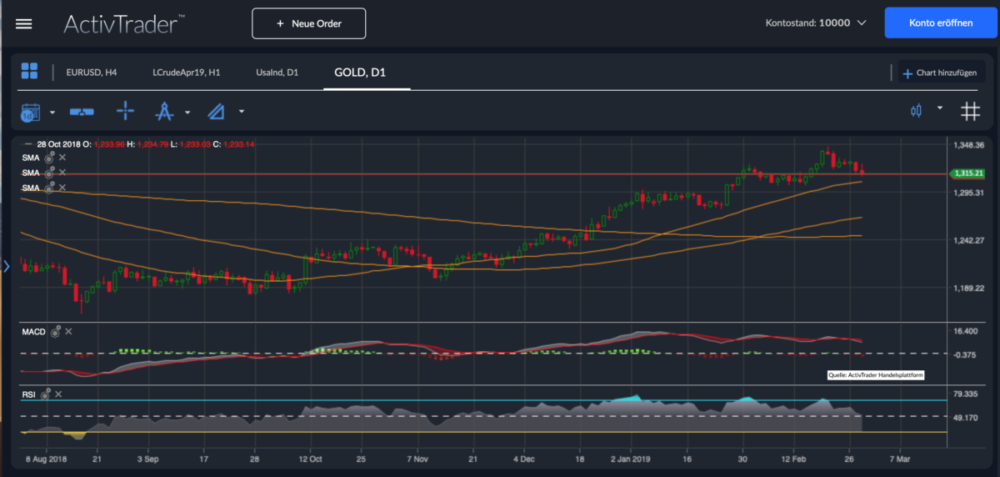
Task: Click the 2 Jan 2019 date label
Action: (x=630, y=459)
